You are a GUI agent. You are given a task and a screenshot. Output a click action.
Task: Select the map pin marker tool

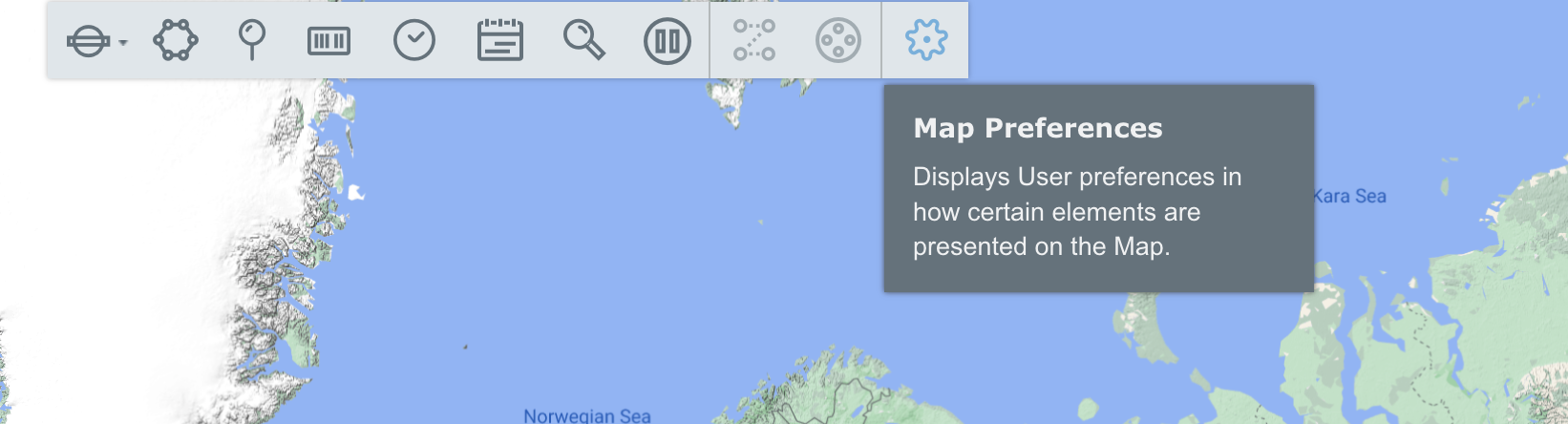coord(251,40)
